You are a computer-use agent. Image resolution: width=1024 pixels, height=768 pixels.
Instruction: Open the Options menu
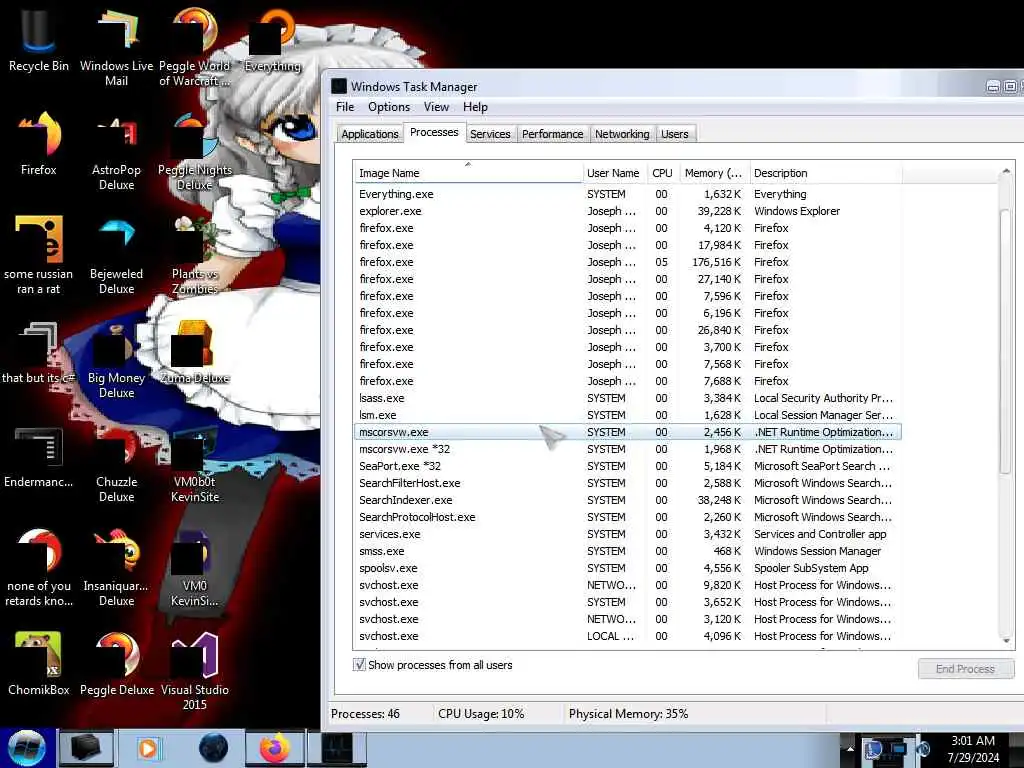click(389, 107)
